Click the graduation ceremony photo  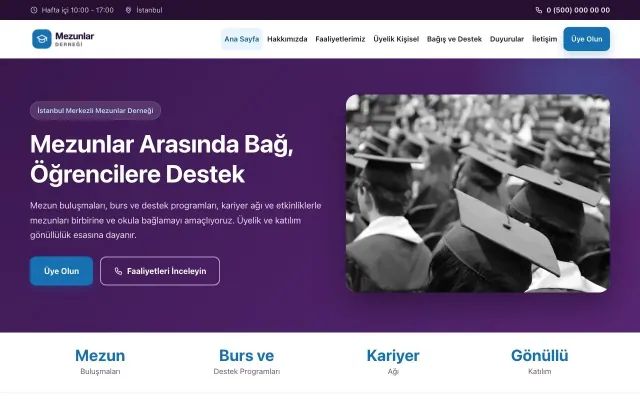478,193
